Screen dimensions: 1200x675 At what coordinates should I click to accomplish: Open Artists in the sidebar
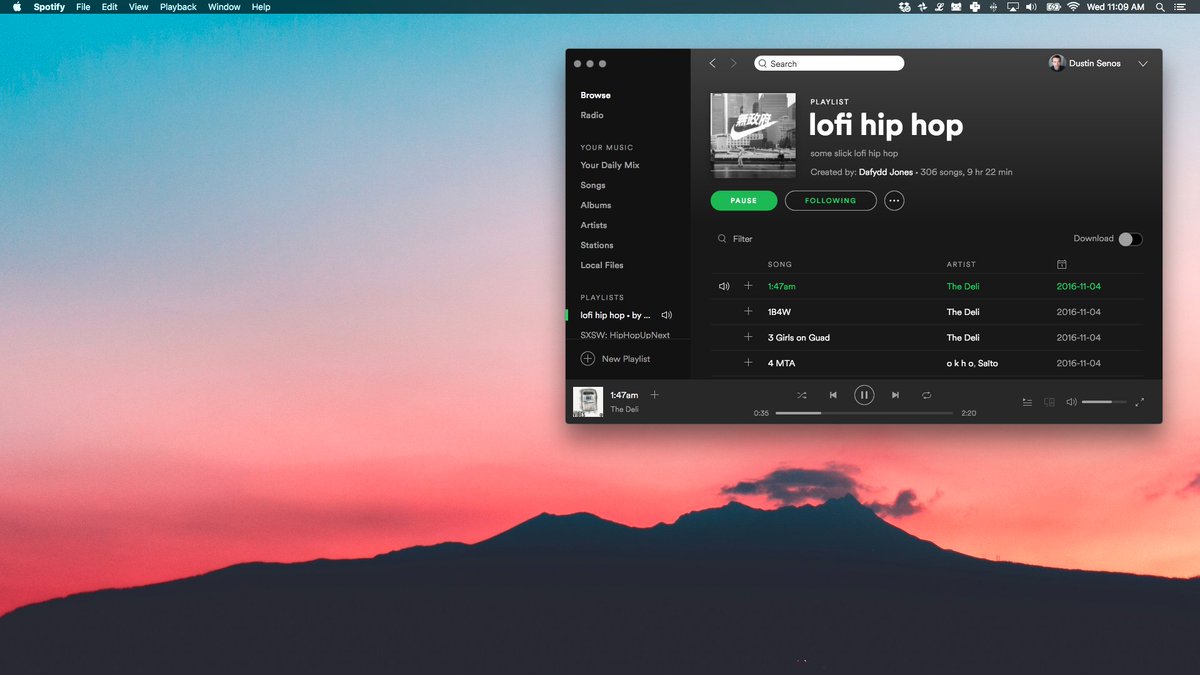pos(594,225)
